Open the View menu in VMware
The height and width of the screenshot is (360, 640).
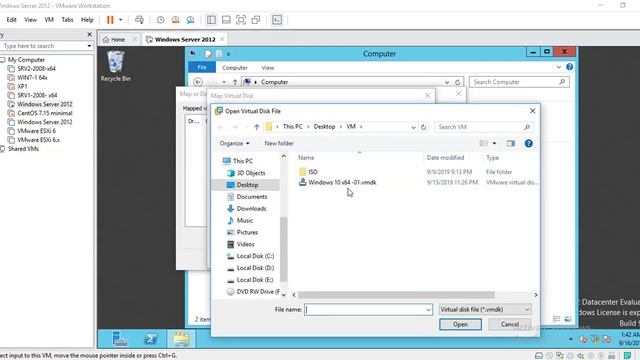(x=31, y=20)
